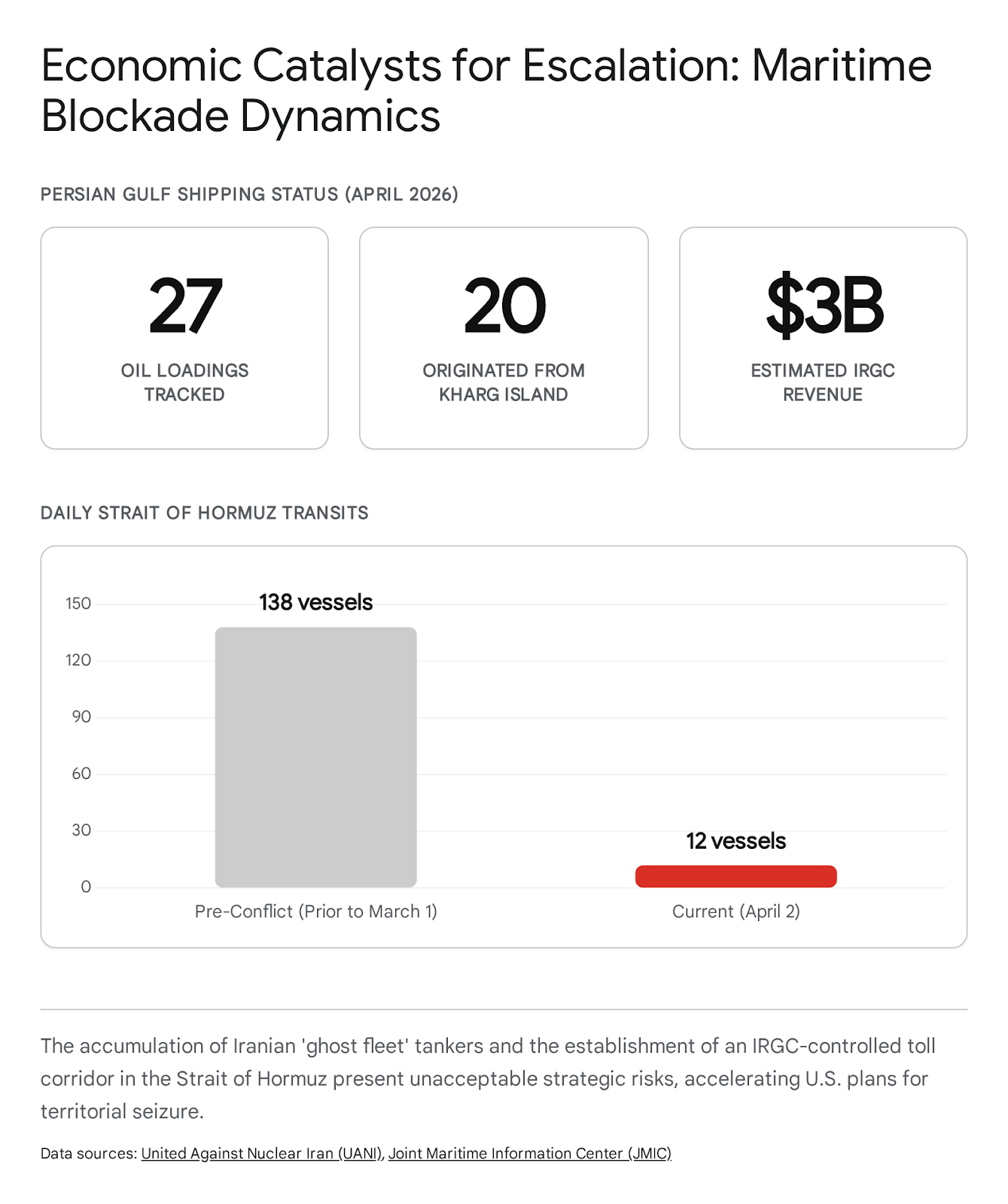Click the 150 y-axis tick label
The width and height of the screenshot is (1008, 1204).
click(x=78, y=604)
